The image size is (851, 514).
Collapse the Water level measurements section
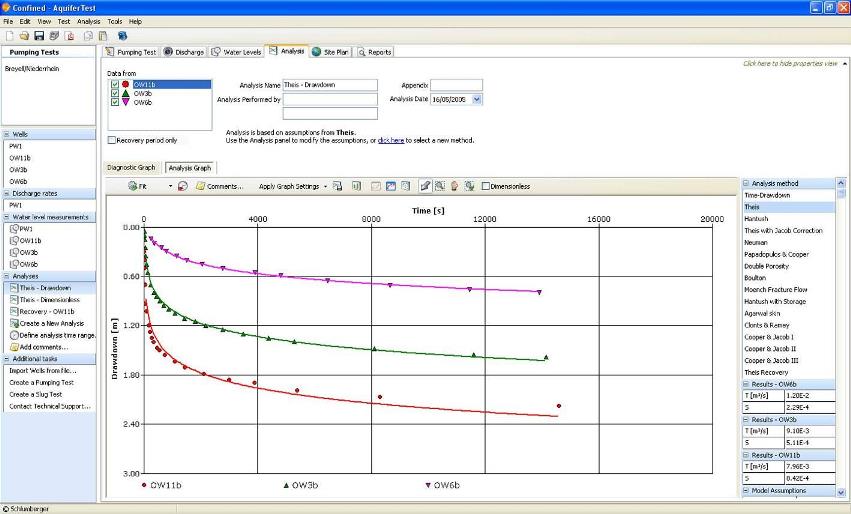(7, 217)
